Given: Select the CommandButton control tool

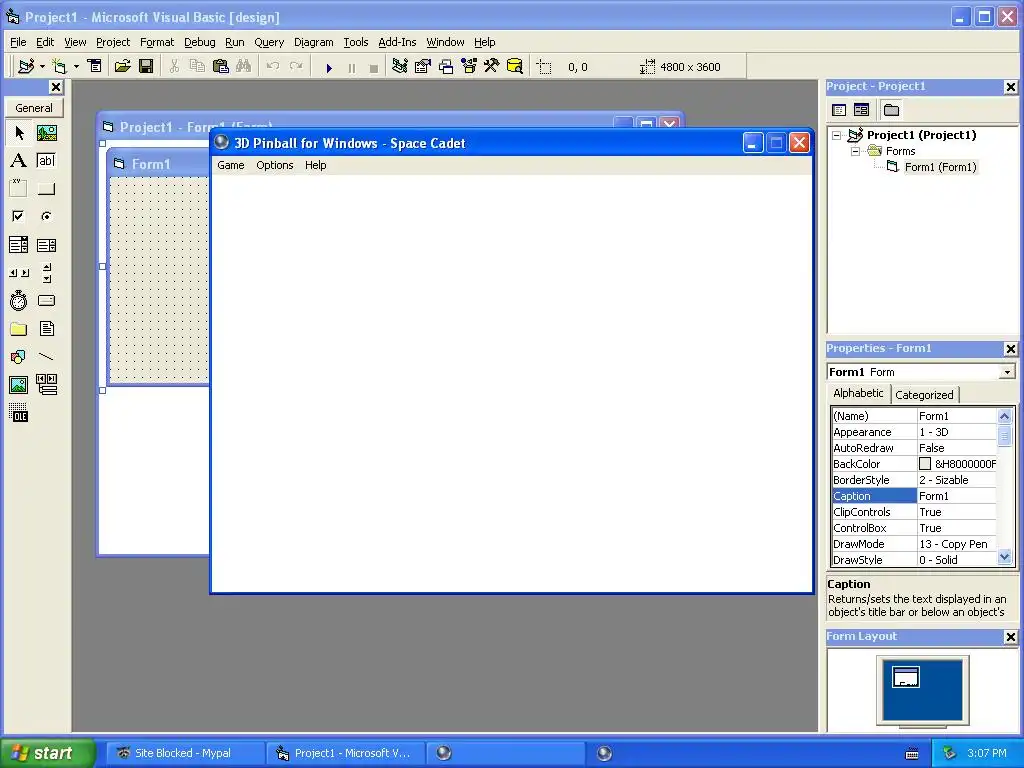Looking at the screenshot, I should click(x=46, y=189).
